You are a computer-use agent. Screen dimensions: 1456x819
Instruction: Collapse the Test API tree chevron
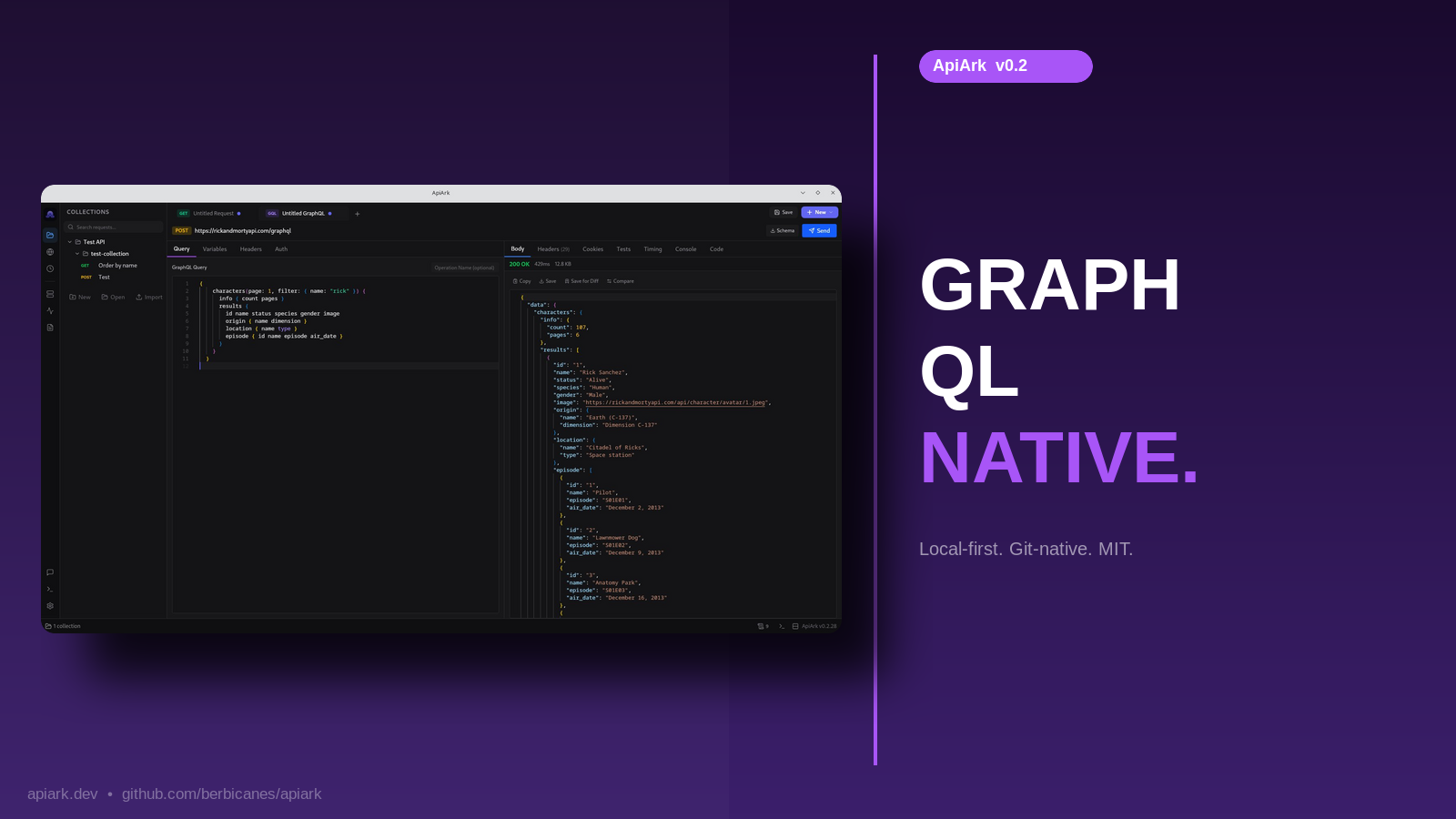coord(70,242)
